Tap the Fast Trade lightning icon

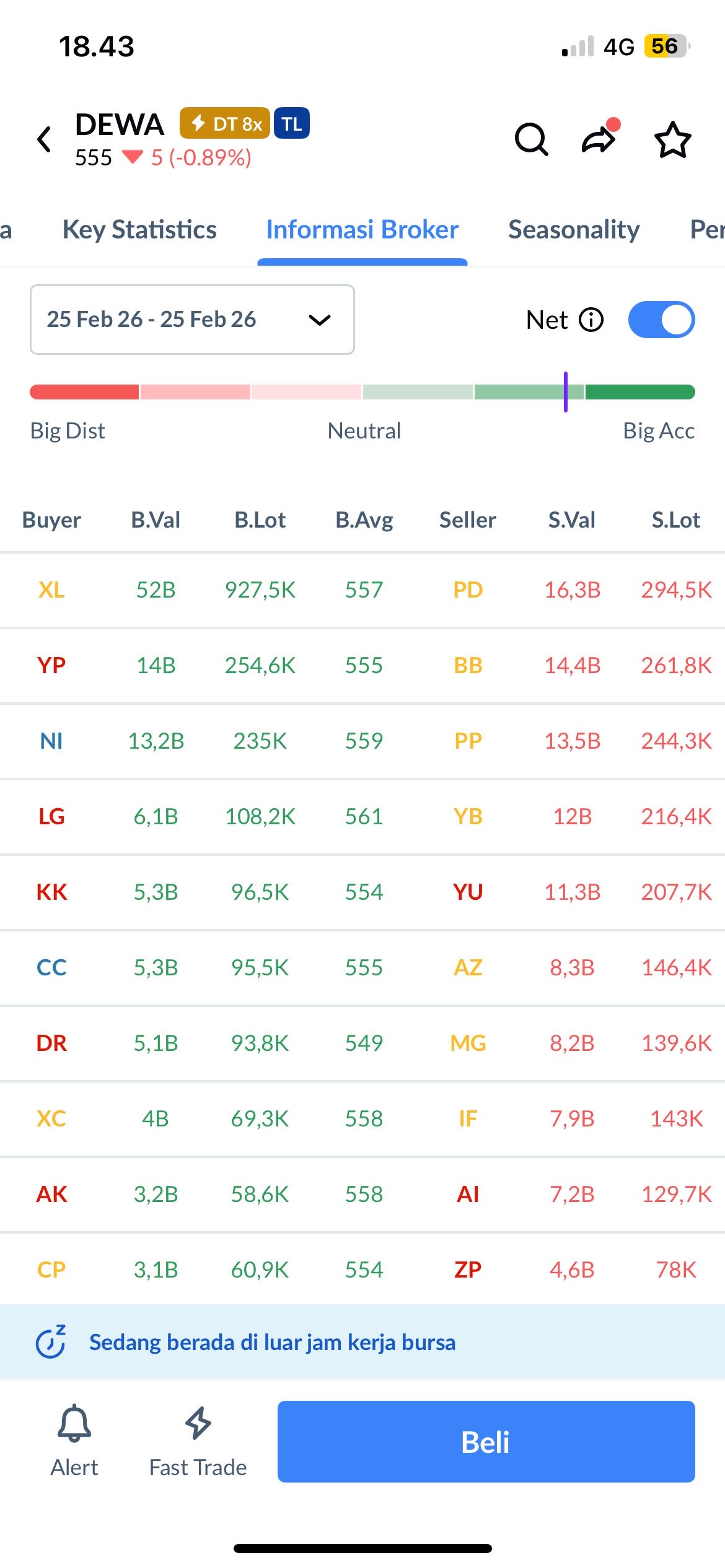click(198, 1424)
